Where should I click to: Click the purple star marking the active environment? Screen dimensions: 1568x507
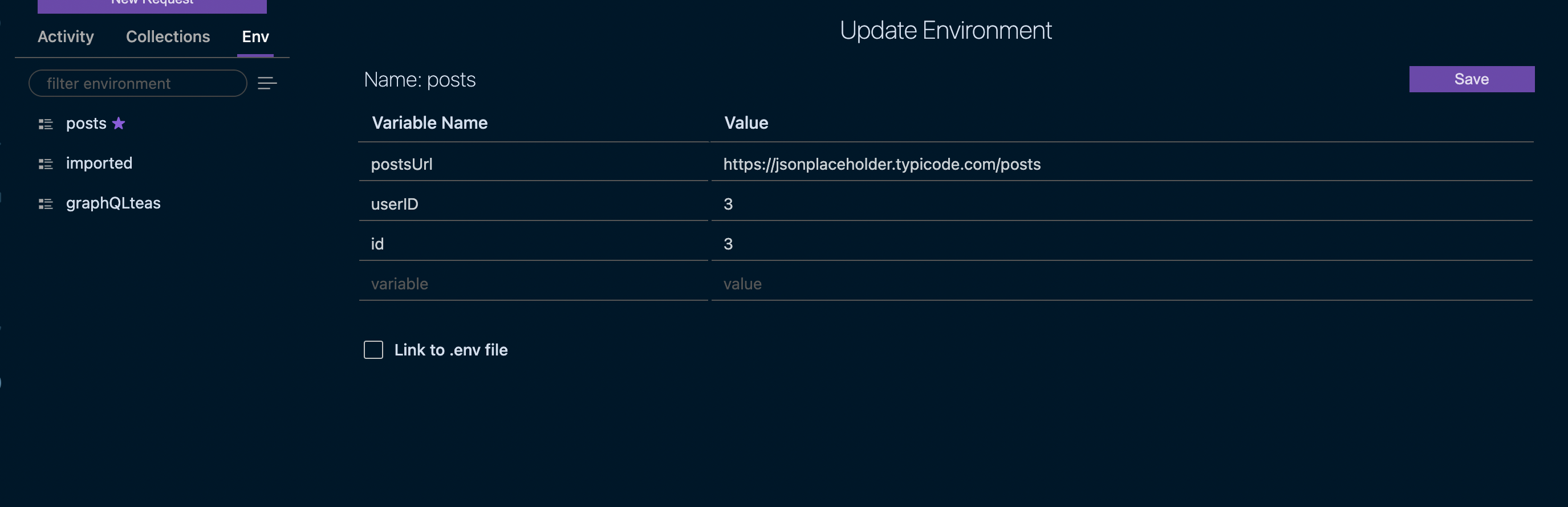[119, 123]
